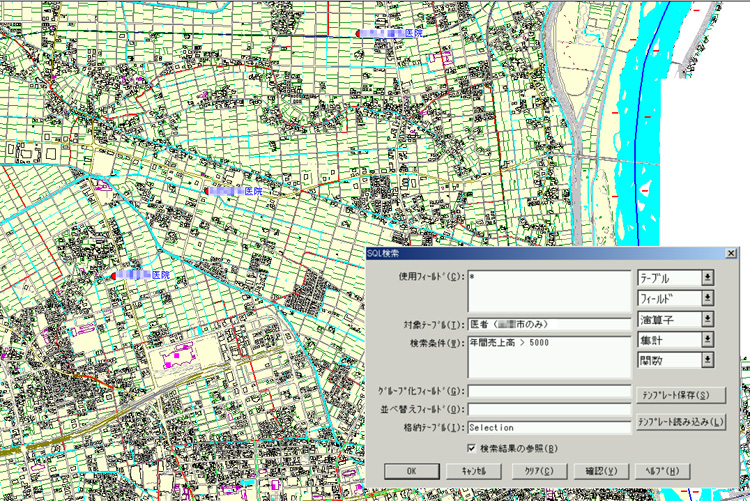750x501 pixels.
Task: Expand the フィールド dropdown
Action: [x=676, y=299]
